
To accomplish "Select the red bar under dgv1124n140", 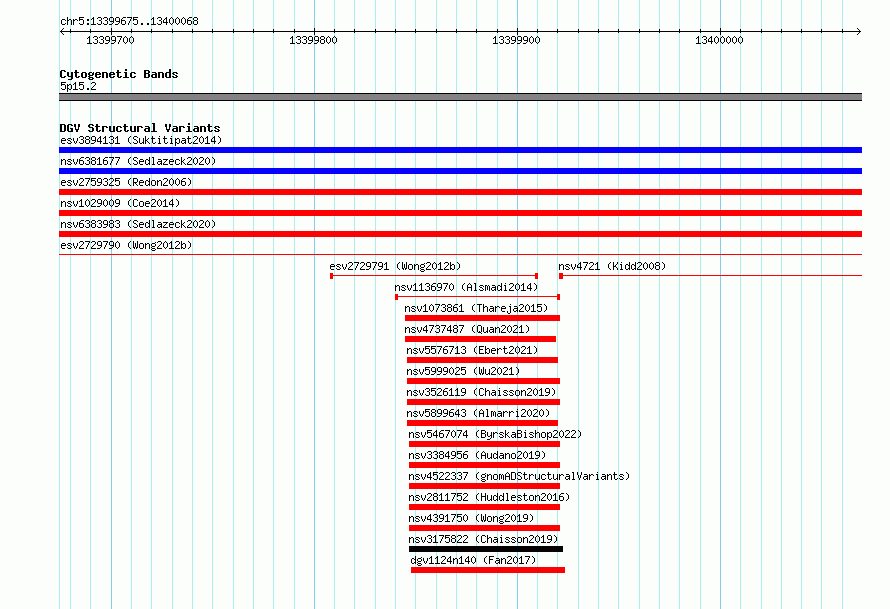I will click(488, 570).
